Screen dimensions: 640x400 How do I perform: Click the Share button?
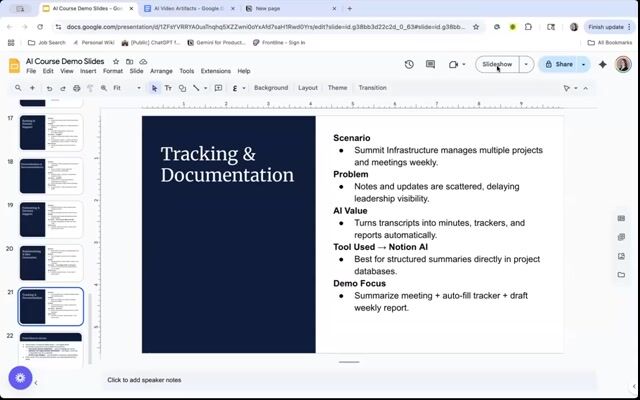coord(558,64)
